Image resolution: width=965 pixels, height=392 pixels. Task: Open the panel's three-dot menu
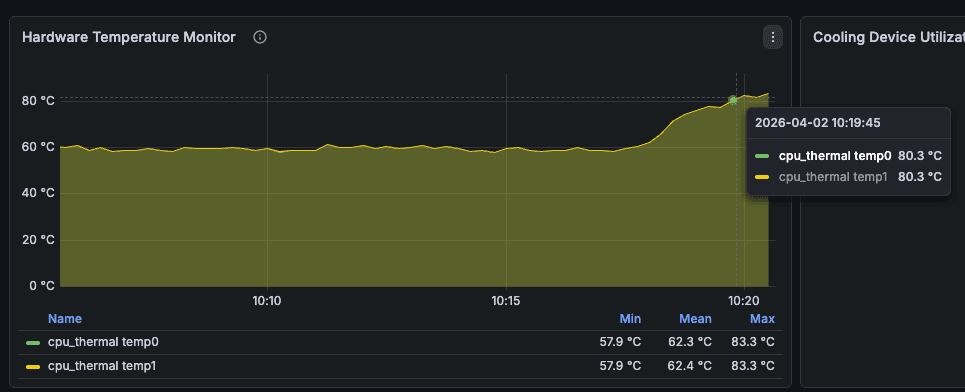click(773, 38)
